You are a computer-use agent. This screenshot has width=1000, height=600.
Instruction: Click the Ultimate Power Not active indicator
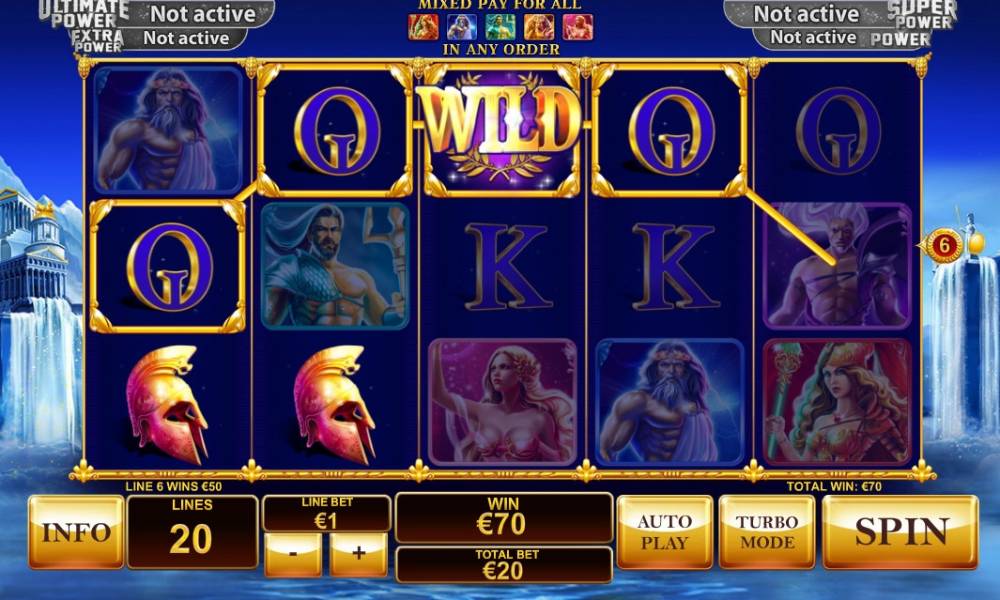(202, 13)
